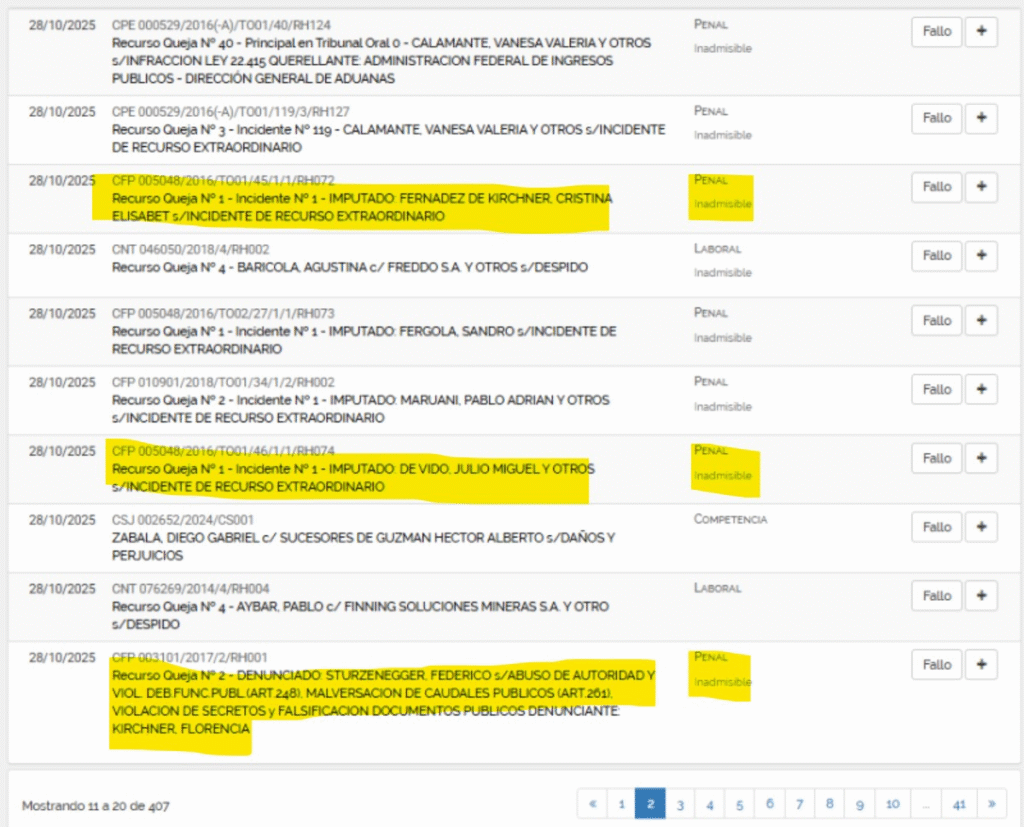
Task: Open Fallo for Fernandez de Kirchner case
Action: (936, 187)
